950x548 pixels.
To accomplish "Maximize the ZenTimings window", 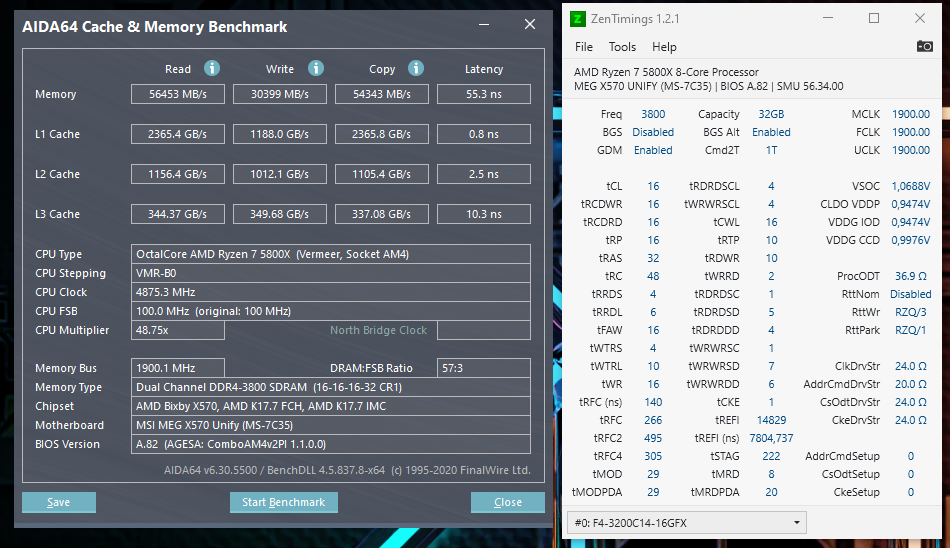I will tap(874, 18).
